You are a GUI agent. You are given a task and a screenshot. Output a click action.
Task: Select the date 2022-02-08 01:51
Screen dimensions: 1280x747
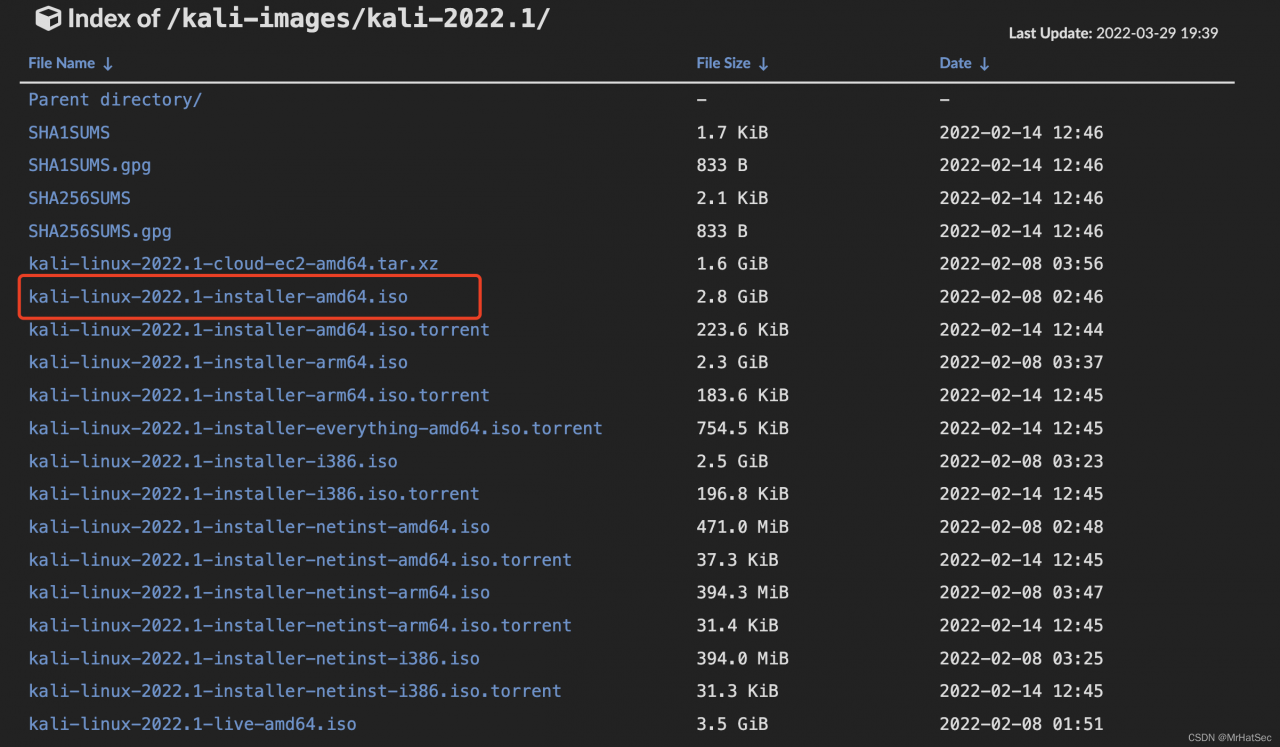pyautogui.click(x=1021, y=724)
